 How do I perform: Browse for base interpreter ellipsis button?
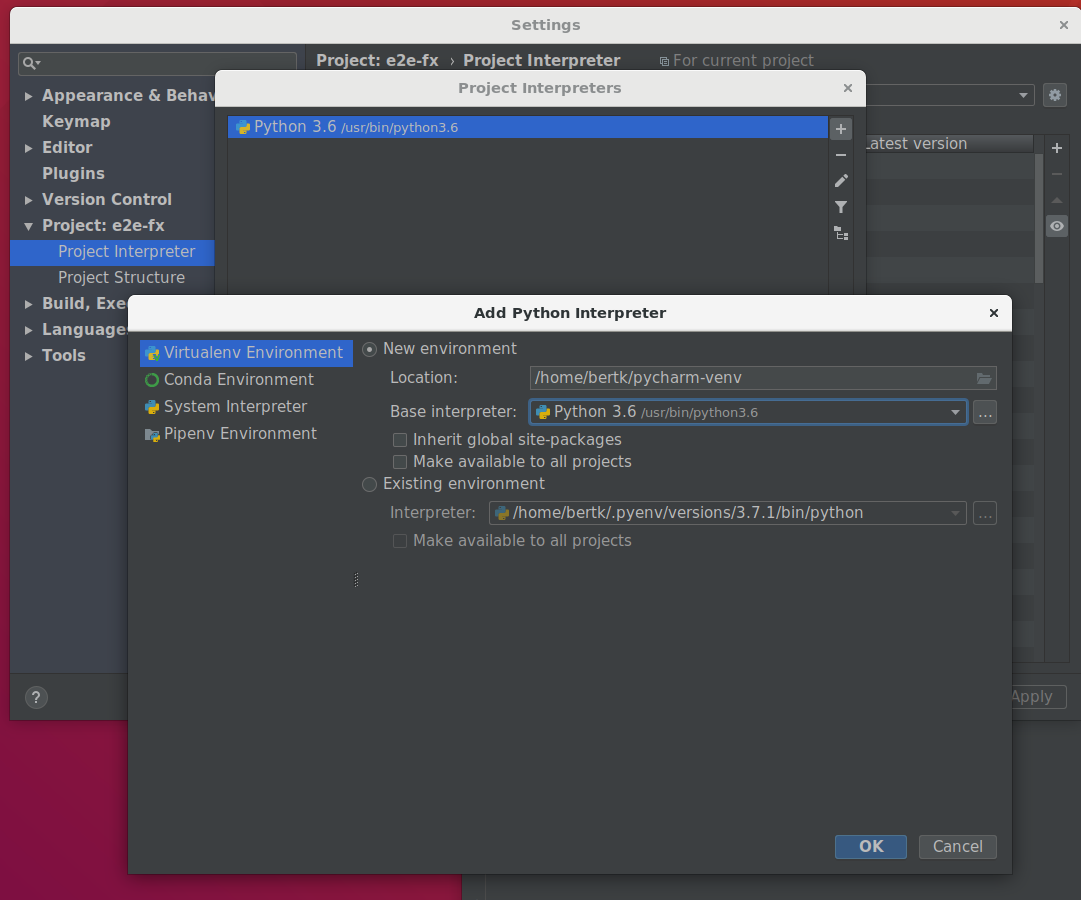(985, 412)
